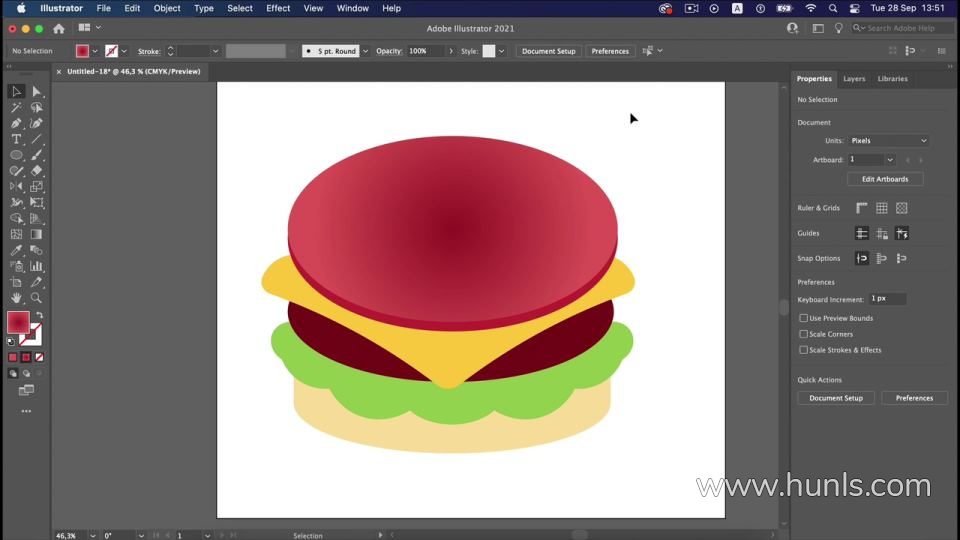960x540 pixels.
Task: Select the Ellipse shape tool
Action: coord(16,155)
